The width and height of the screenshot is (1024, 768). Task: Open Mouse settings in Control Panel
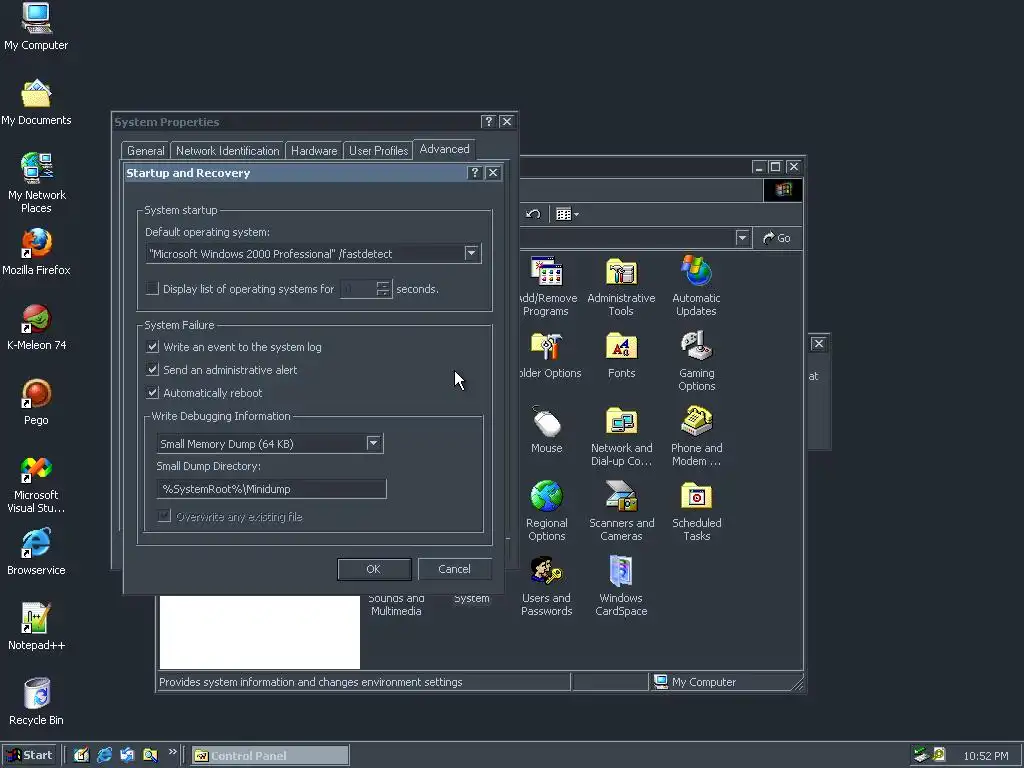pyautogui.click(x=547, y=430)
